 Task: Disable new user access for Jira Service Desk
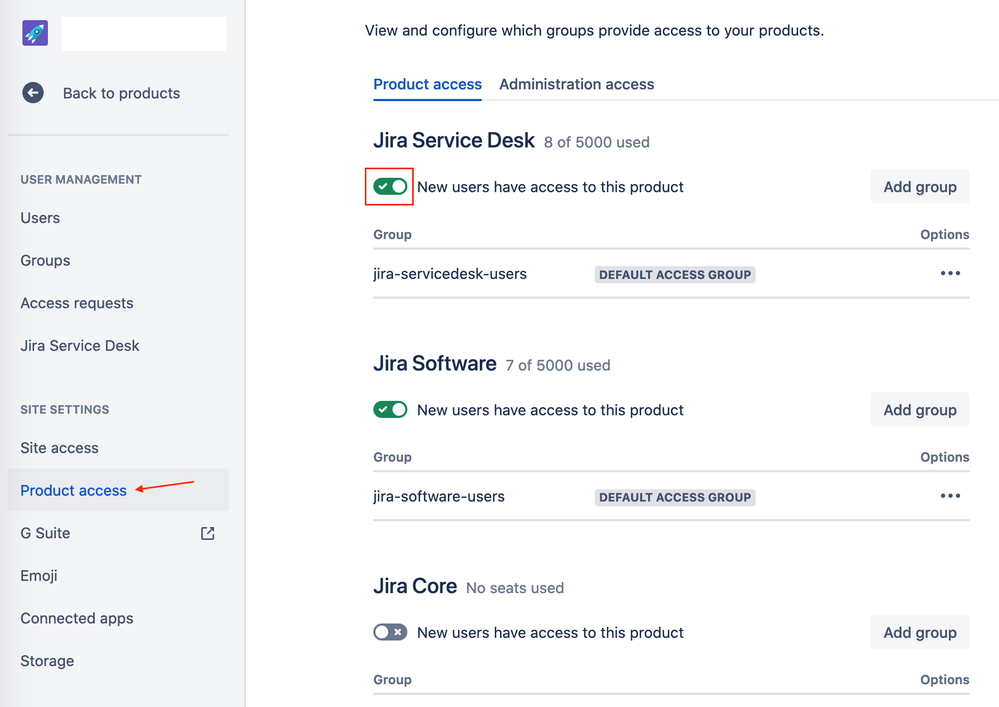coord(390,187)
